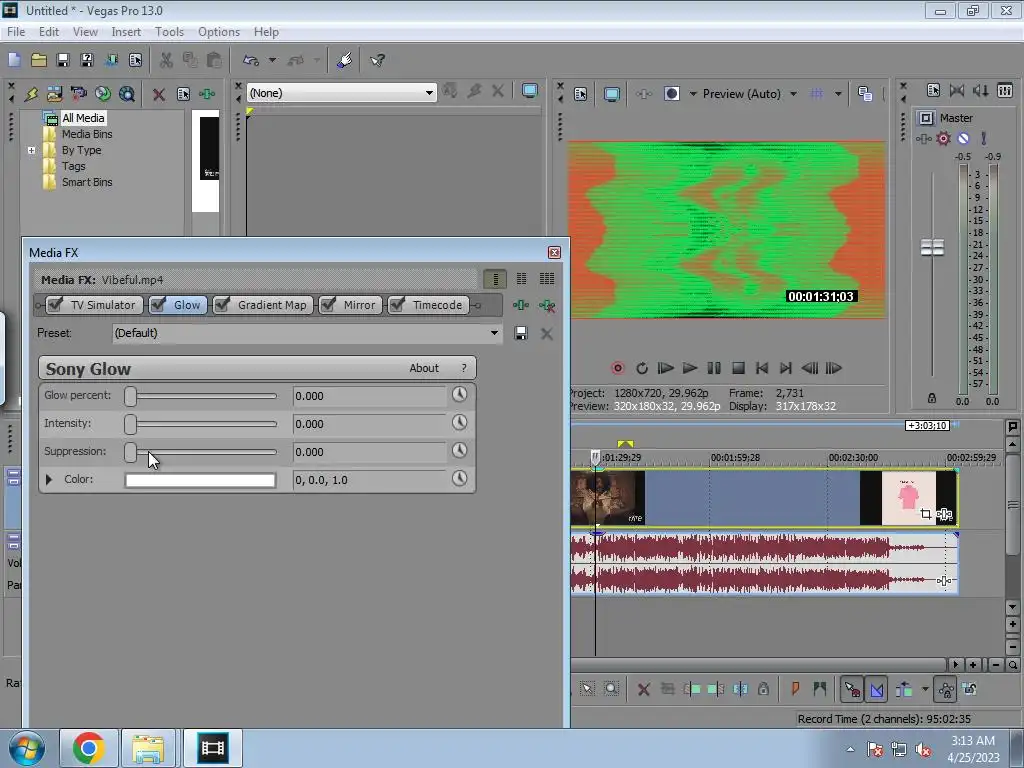This screenshot has width=1024, height=768.
Task: Open the Insert menu
Action: (126, 31)
